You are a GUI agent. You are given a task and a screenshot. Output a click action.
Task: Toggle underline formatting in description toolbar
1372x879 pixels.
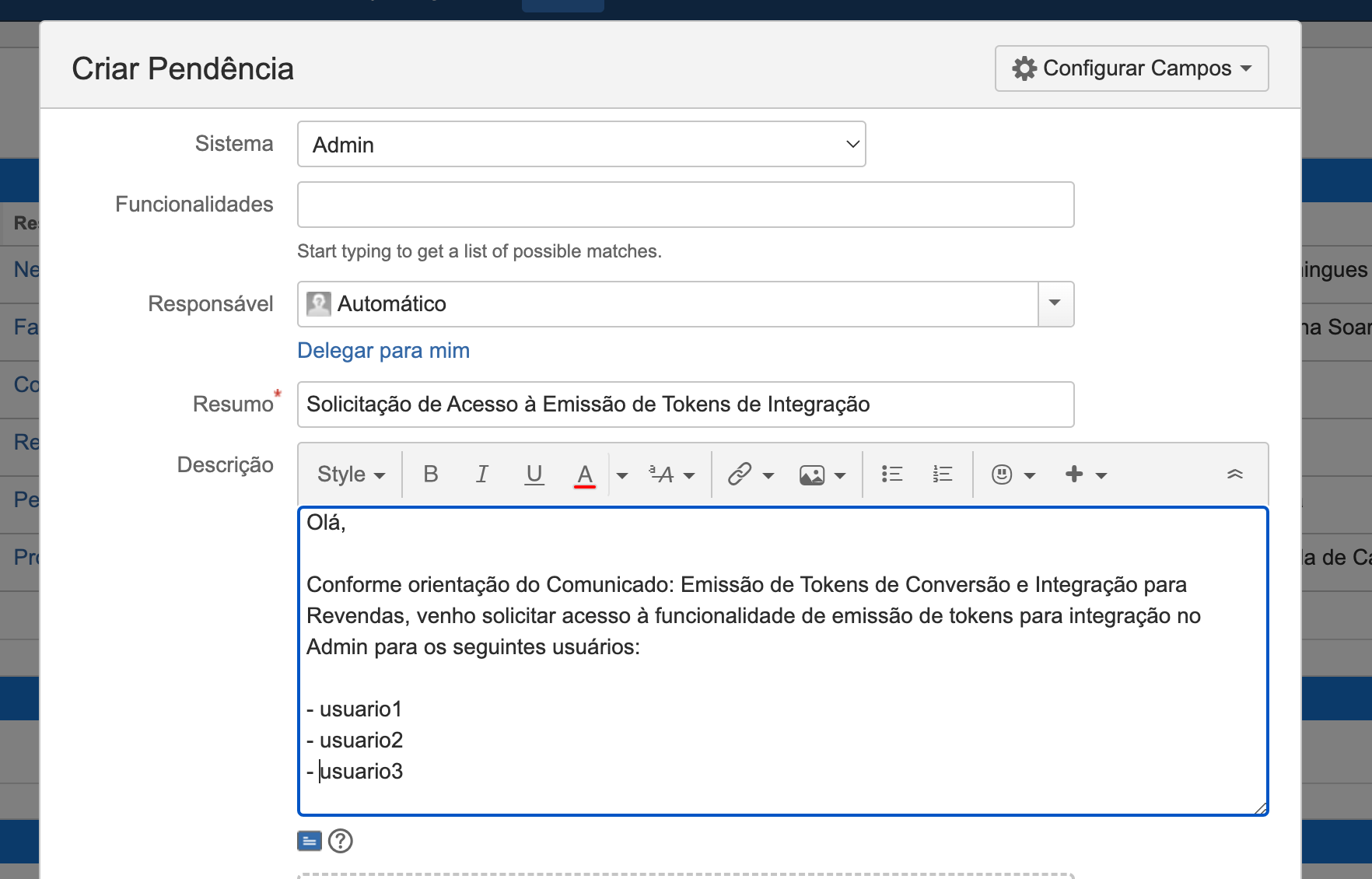pyautogui.click(x=534, y=474)
